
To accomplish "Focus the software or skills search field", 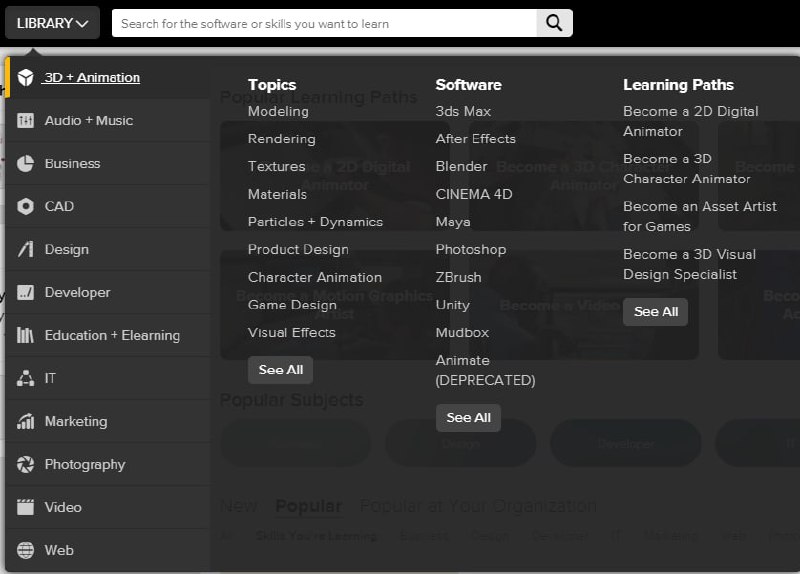I will [x=324, y=23].
